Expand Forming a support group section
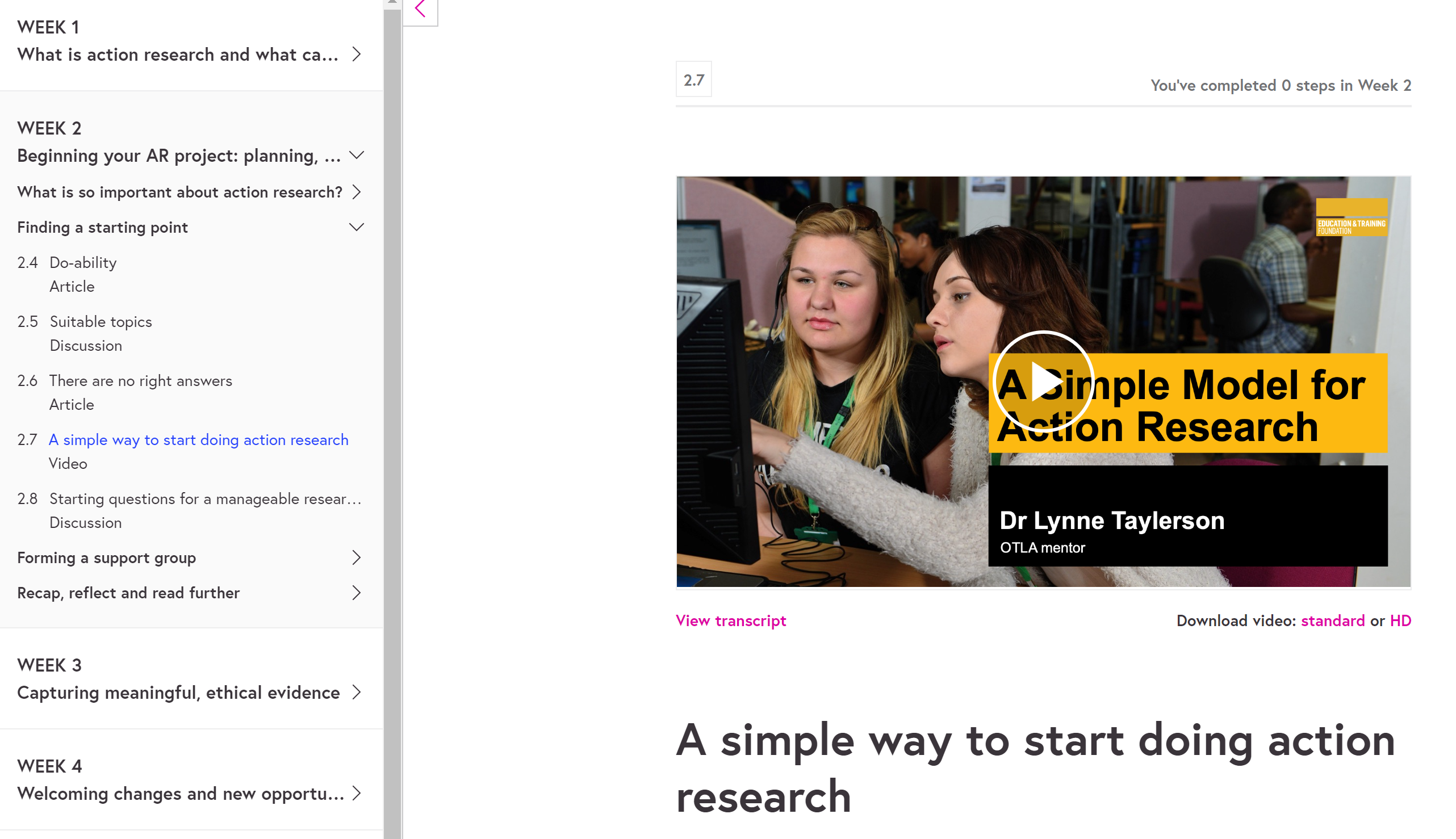Screen dimensions: 1456x839 357,558
